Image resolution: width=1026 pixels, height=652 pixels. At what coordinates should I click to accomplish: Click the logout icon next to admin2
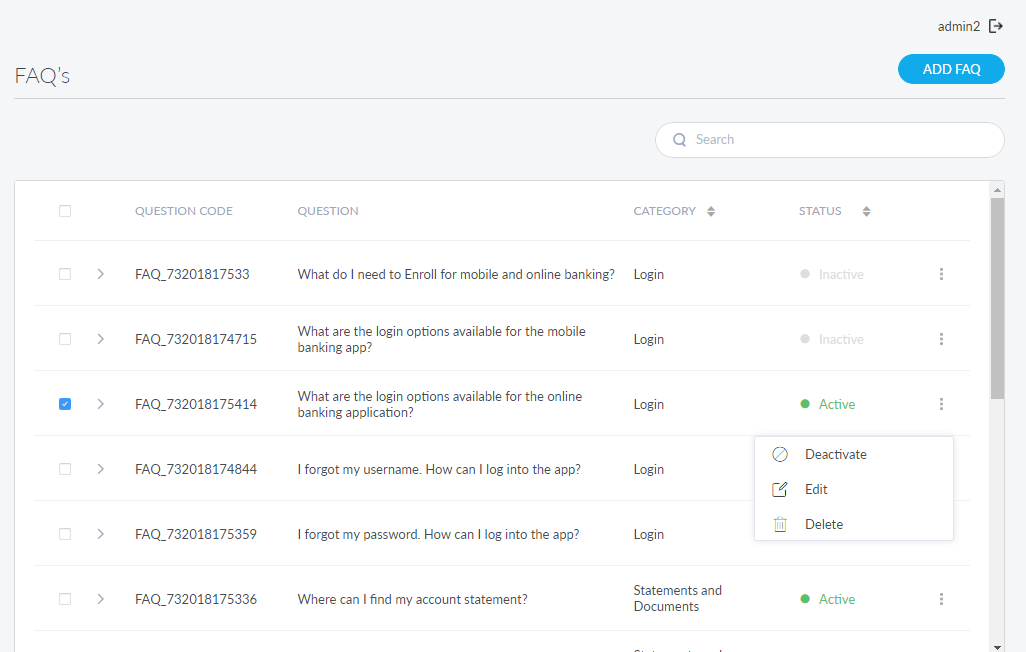[x=995, y=27]
